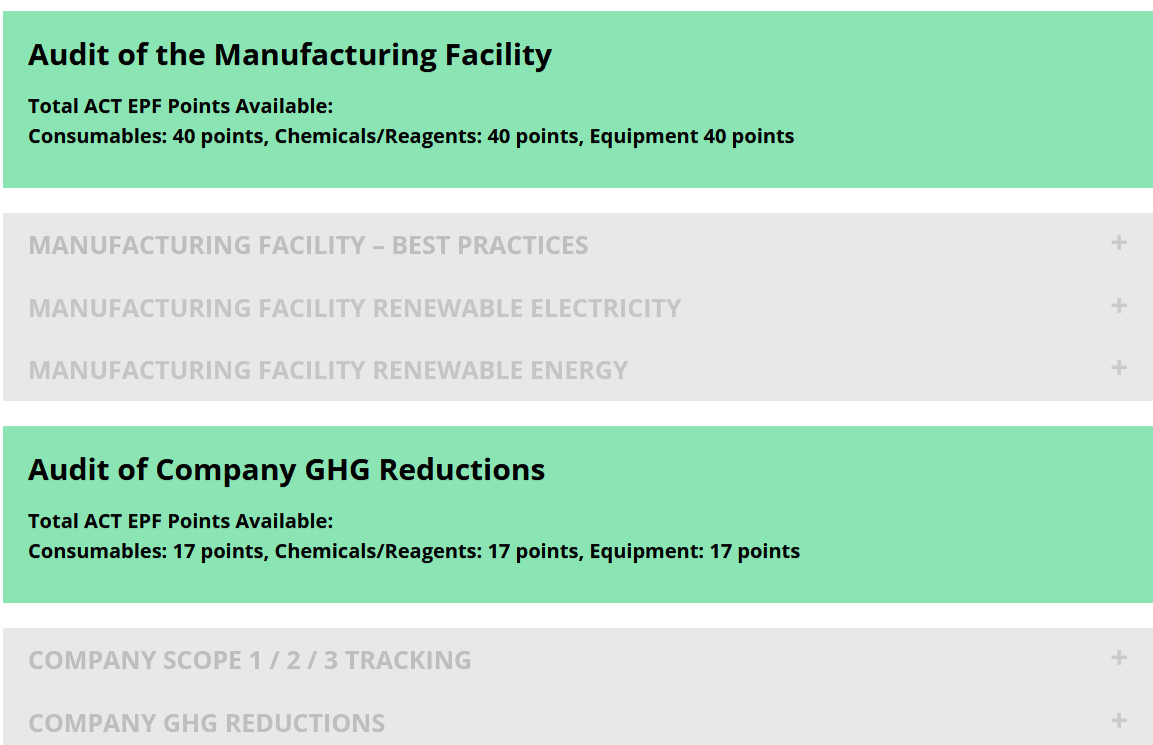
Task: Click the Audit of the Manufacturing Facility heading
Action: point(290,54)
